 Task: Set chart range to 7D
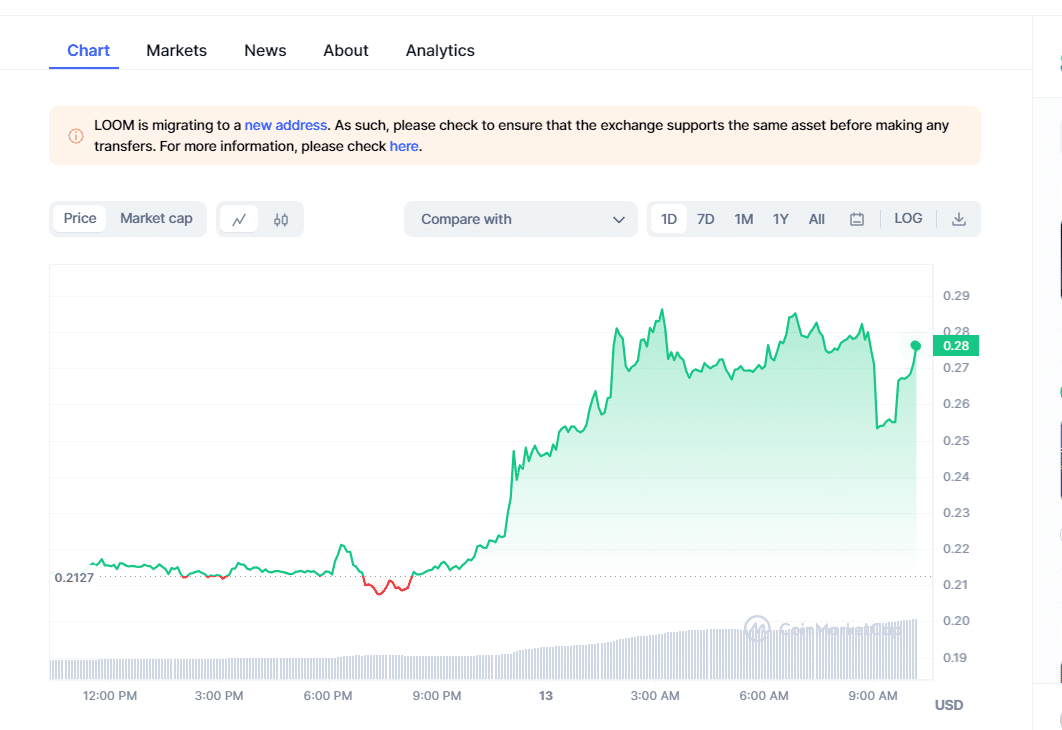pyautogui.click(x=706, y=219)
